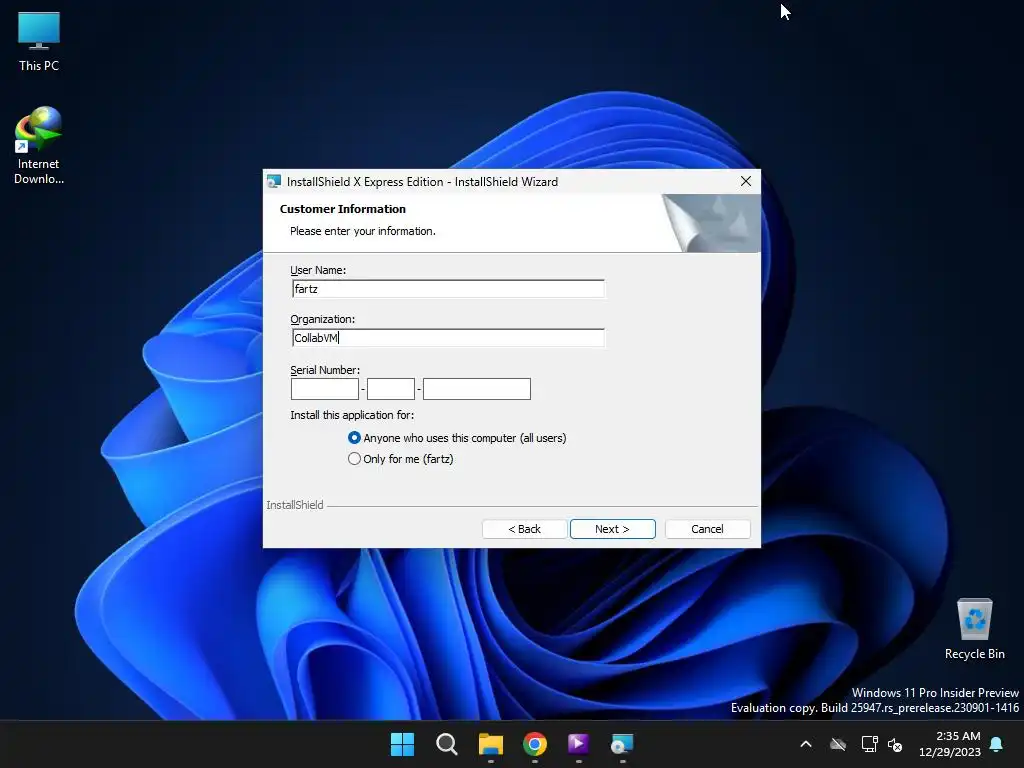Click the first Serial Number box
This screenshot has height=768, width=1024.
(325, 389)
